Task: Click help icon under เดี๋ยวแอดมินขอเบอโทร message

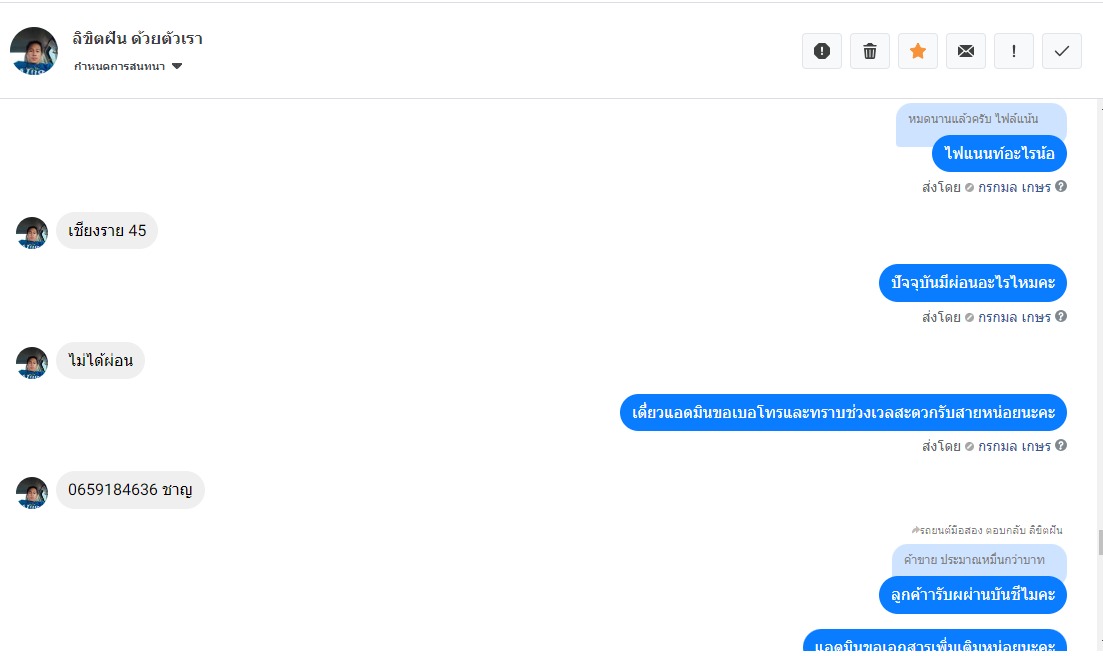Action: pos(1061,445)
